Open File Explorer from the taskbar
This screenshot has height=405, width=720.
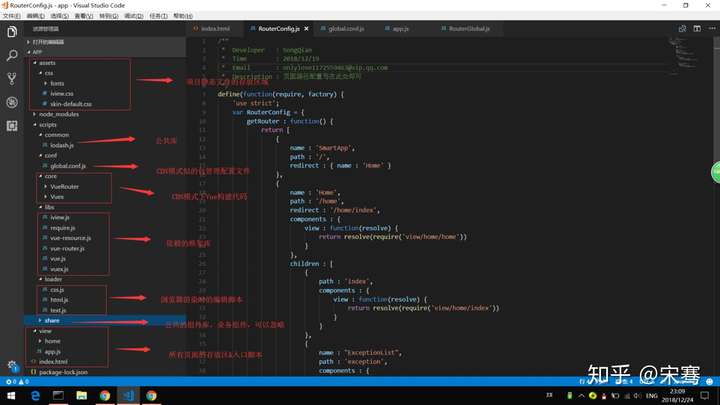click(82, 395)
